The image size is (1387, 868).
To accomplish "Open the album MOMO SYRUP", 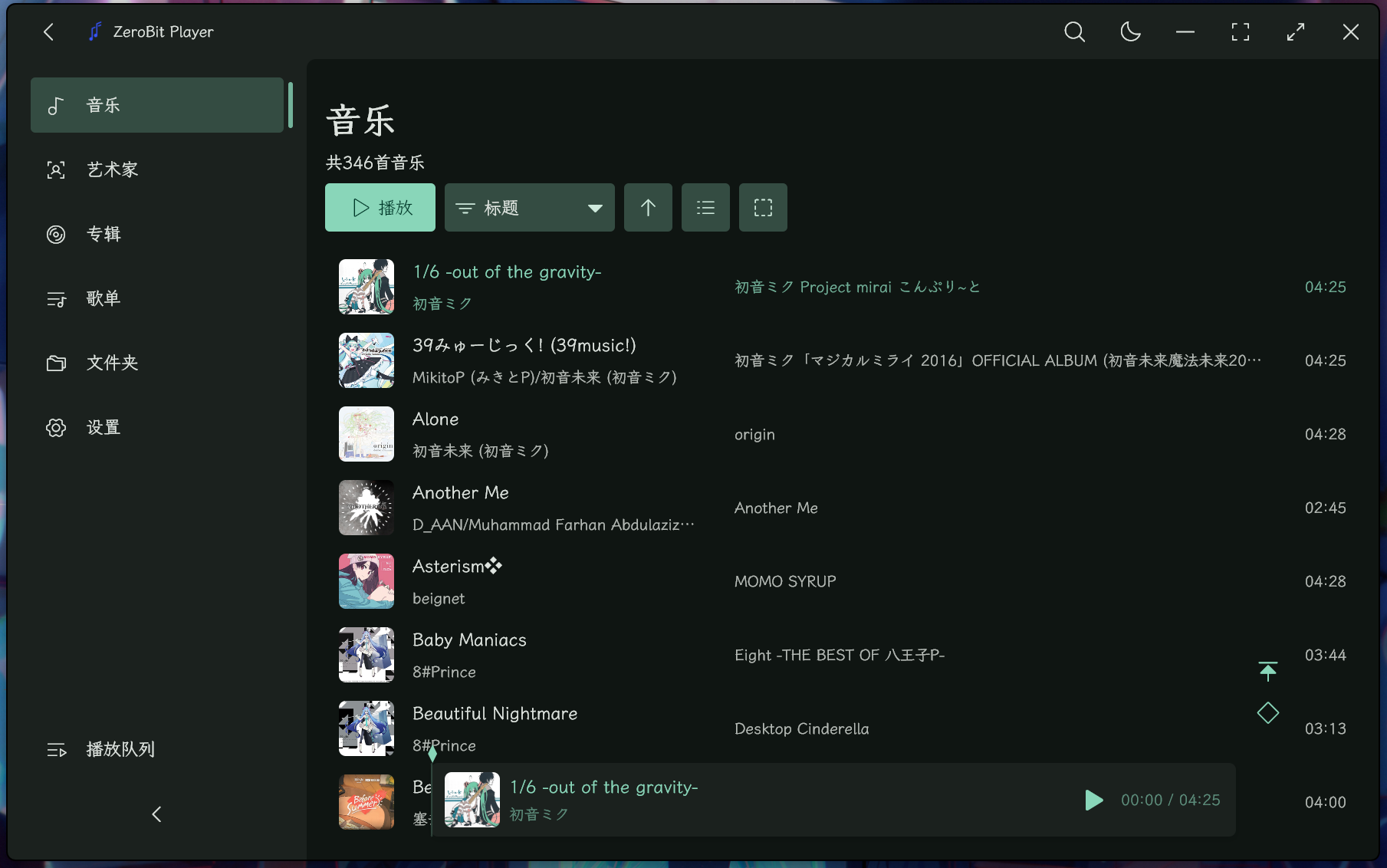I will [785, 581].
